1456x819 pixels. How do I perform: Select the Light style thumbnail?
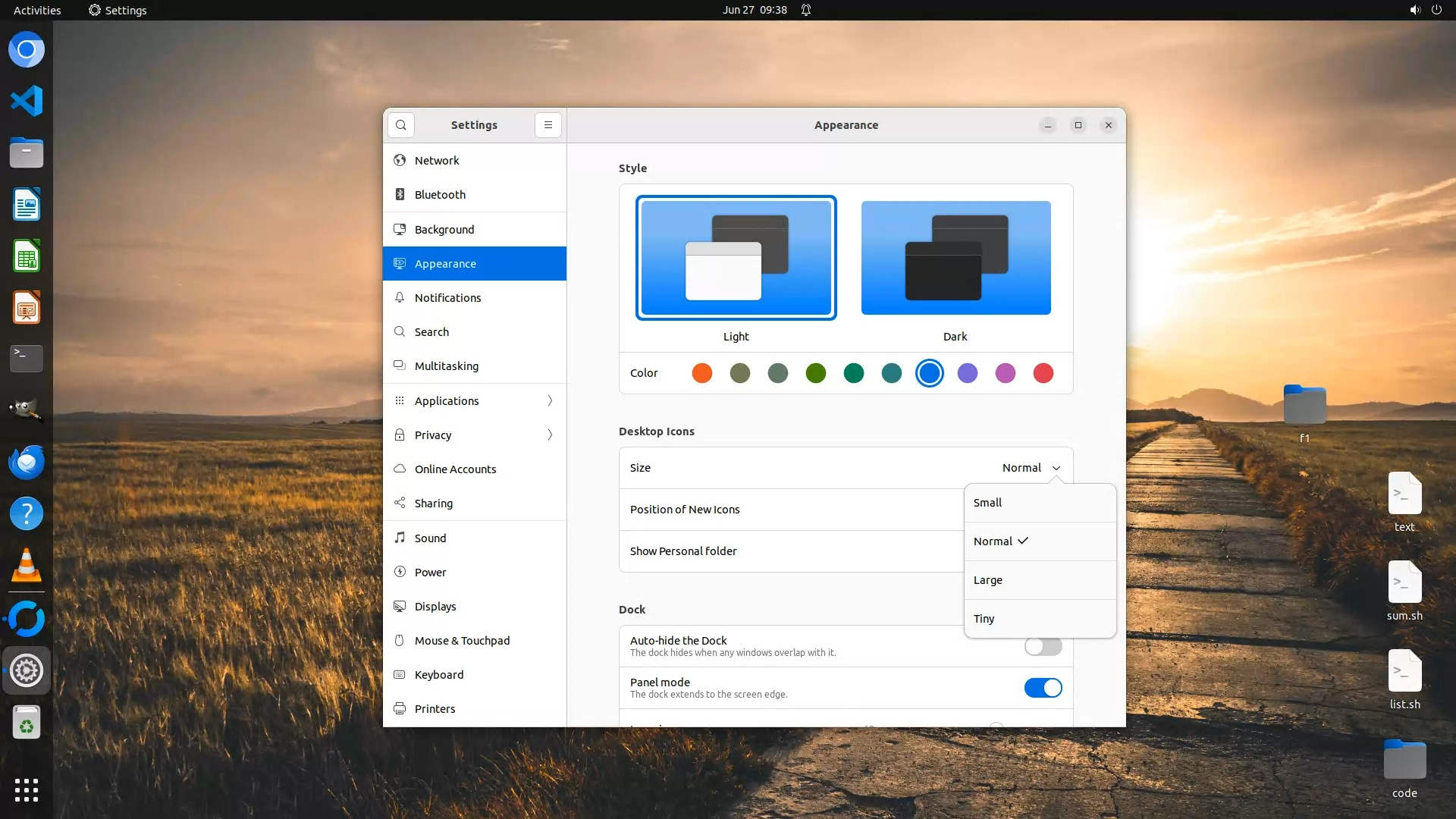736,258
